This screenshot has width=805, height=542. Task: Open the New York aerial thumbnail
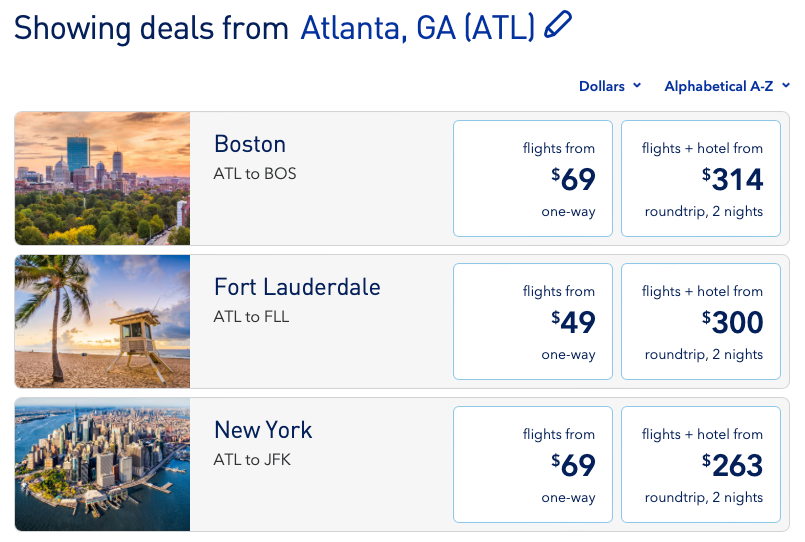[x=102, y=464]
